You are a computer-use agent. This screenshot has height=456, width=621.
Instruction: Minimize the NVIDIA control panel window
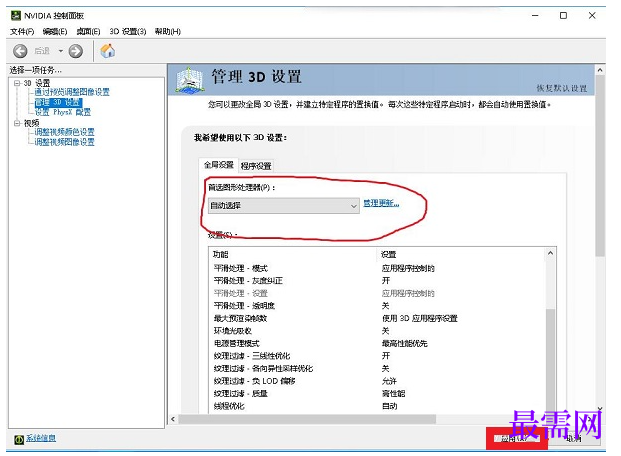535,15
